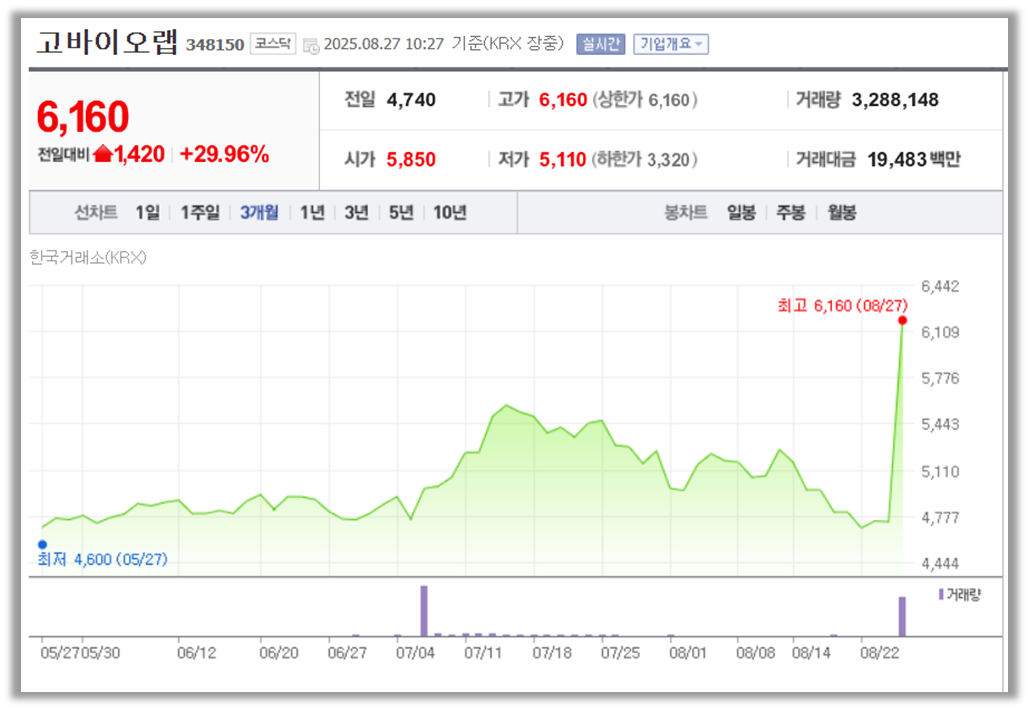Click the 고바이오랩 stock name heading
This screenshot has height=710, width=1029.
tap(107, 42)
